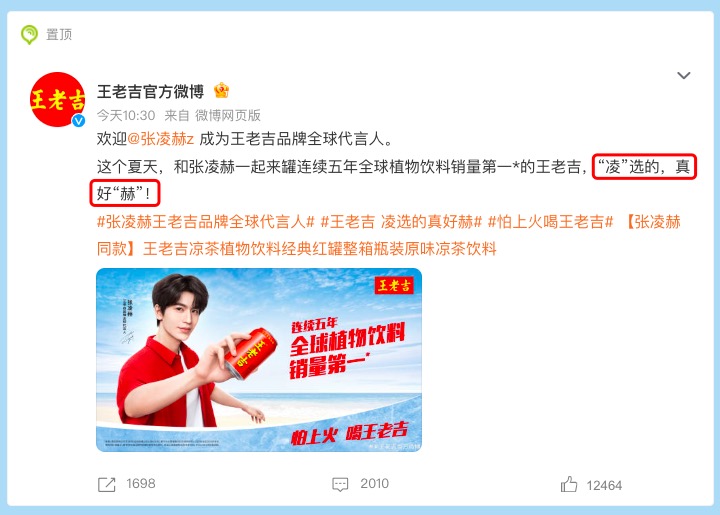Viewport: 720px width, 515px height.
Task: Open hashtag #怕上火喝王老吉#
Action: 550,222
